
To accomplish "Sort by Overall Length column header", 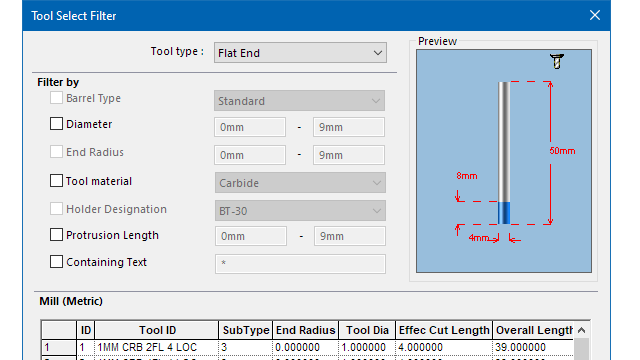I will click(x=533, y=330).
